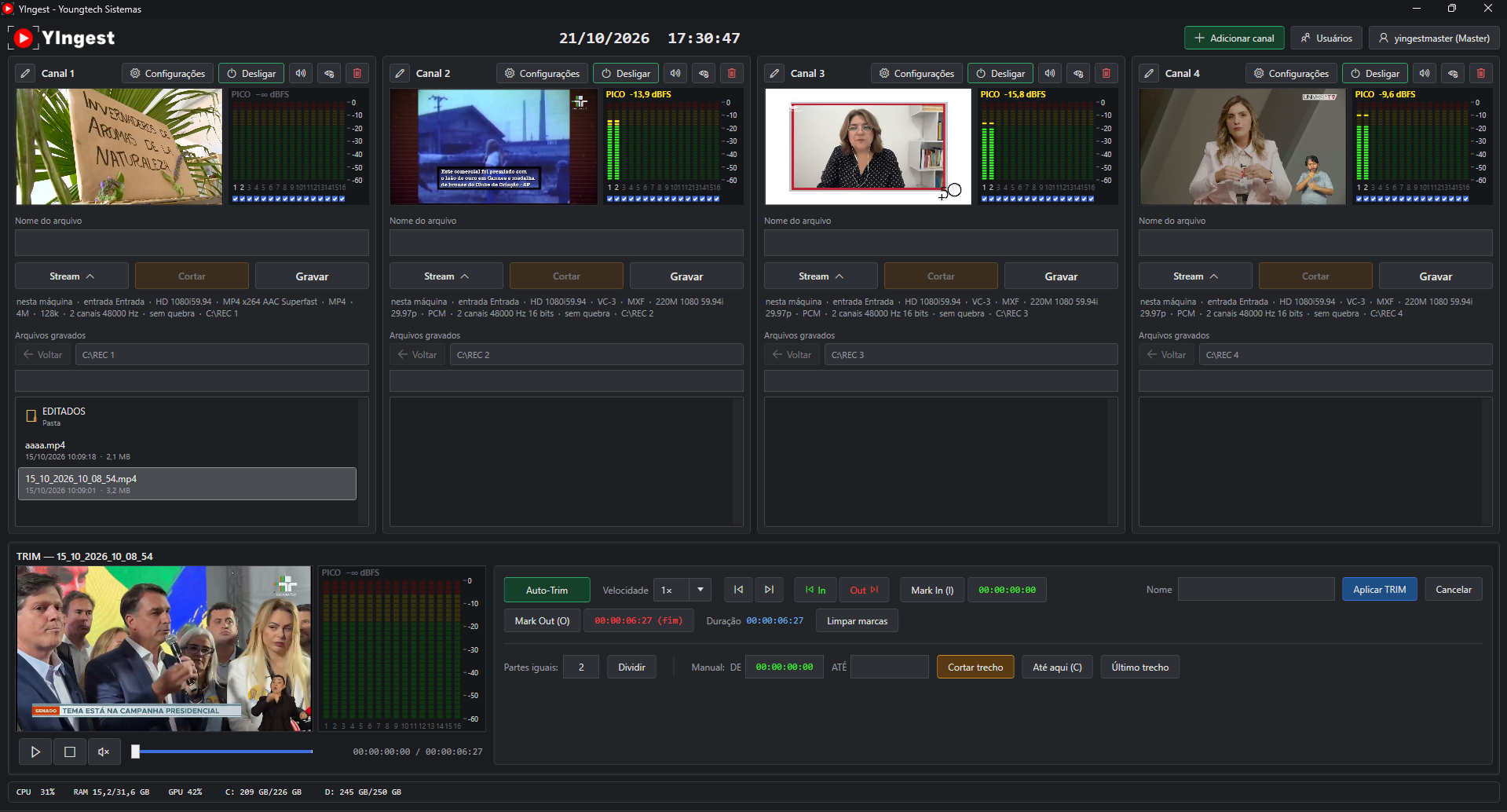1507x812 pixels.
Task: Expand the Stream dropdown on Canal 2
Action: [447, 276]
